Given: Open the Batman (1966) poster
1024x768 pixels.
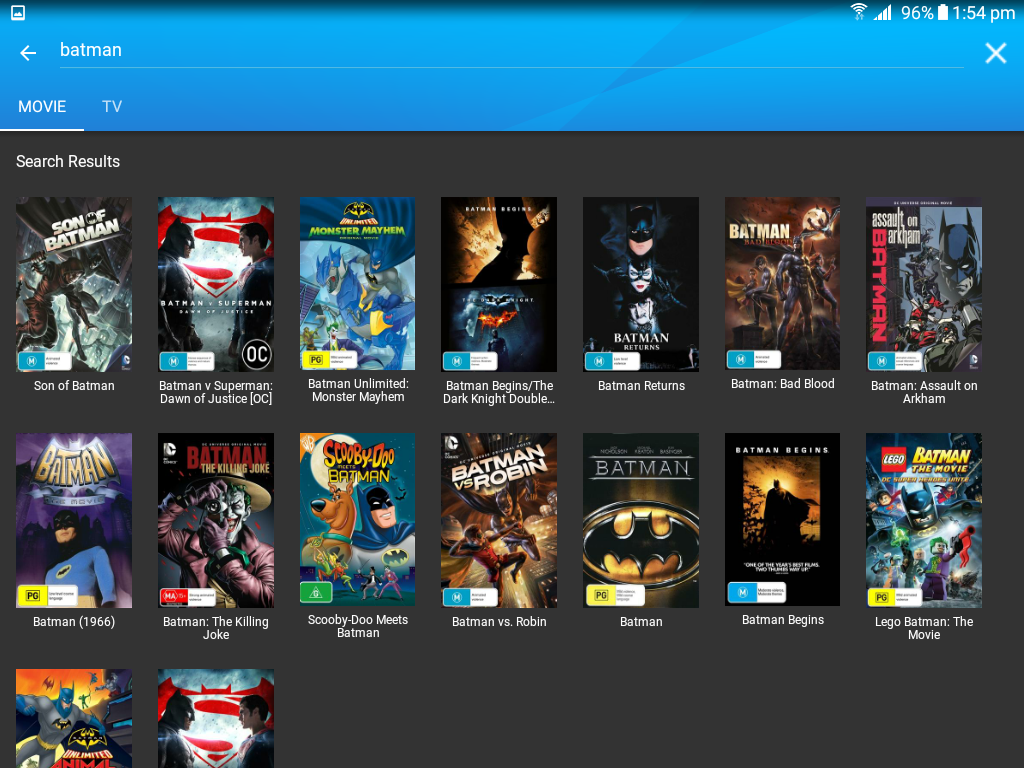Looking at the screenshot, I should pyautogui.click(x=74, y=520).
